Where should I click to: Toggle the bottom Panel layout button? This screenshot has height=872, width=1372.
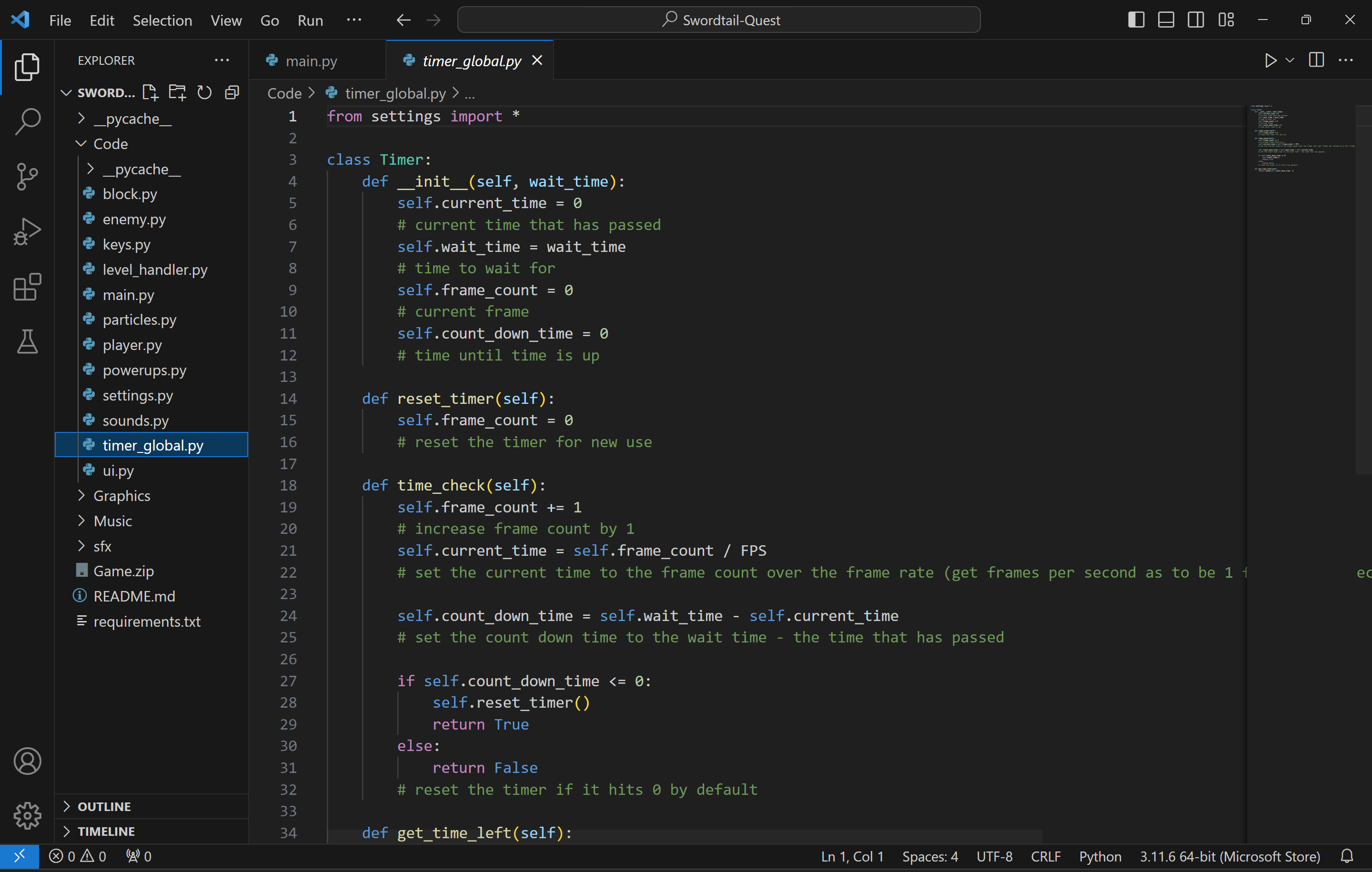(1166, 20)
